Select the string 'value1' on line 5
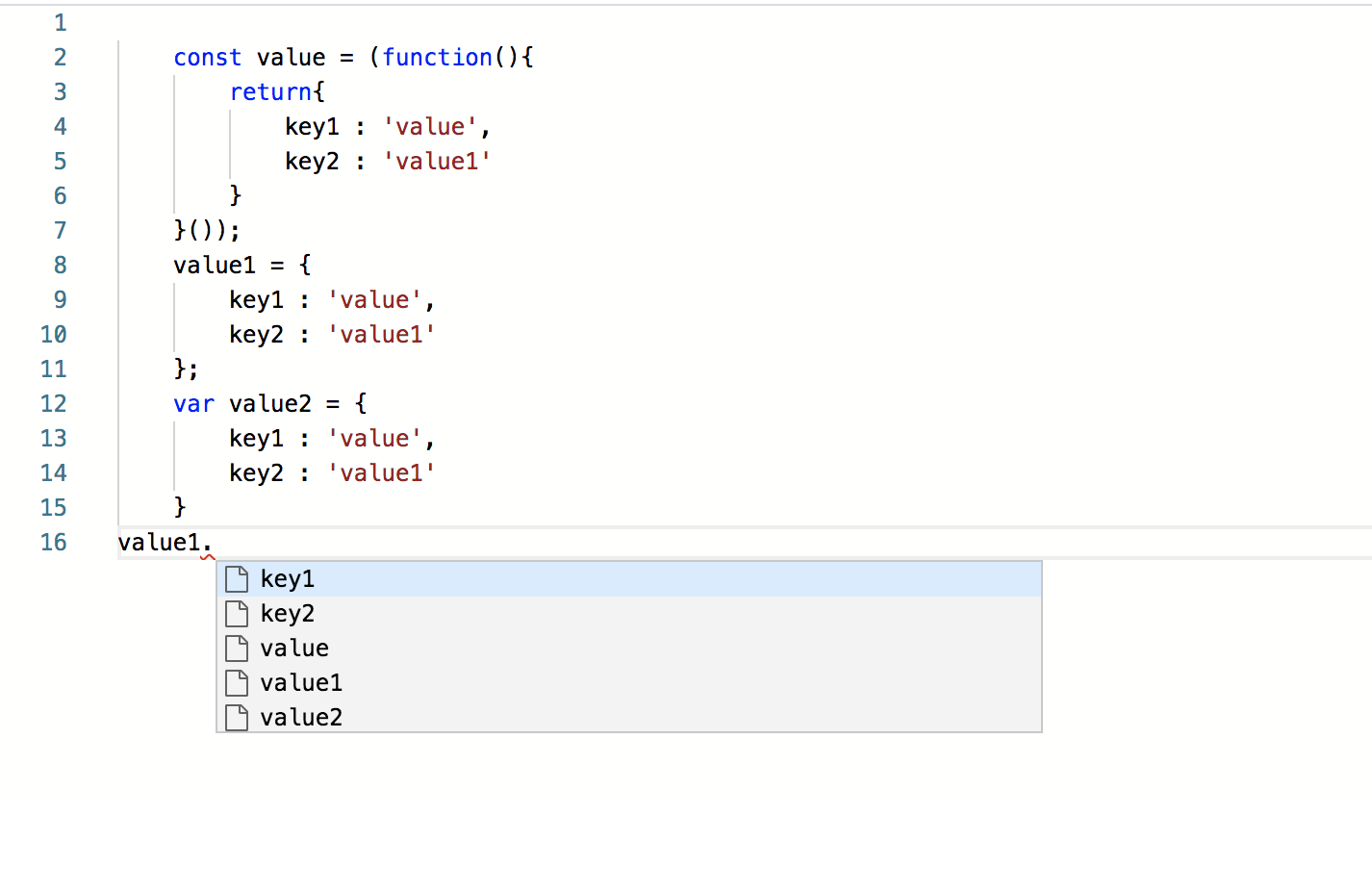This screenshot has width=1372, height=891. pos(436,161)
